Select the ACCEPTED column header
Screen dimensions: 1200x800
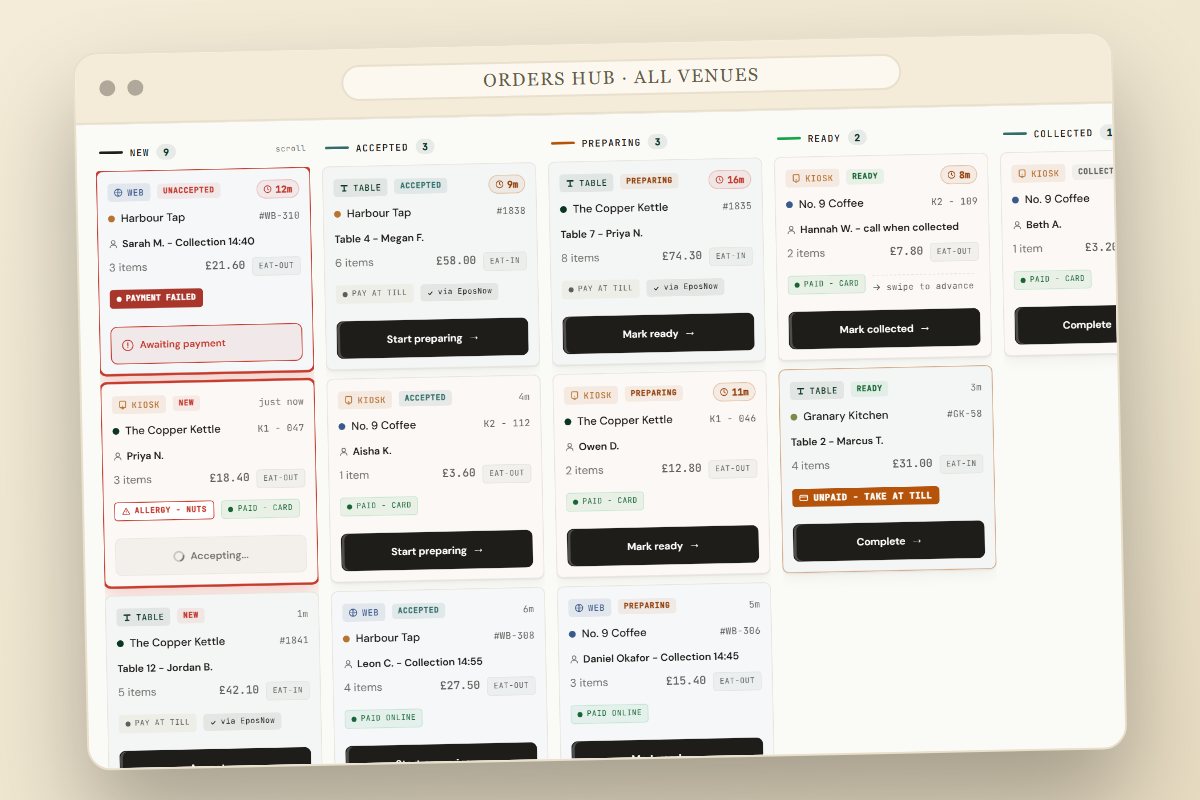(382, 147)
